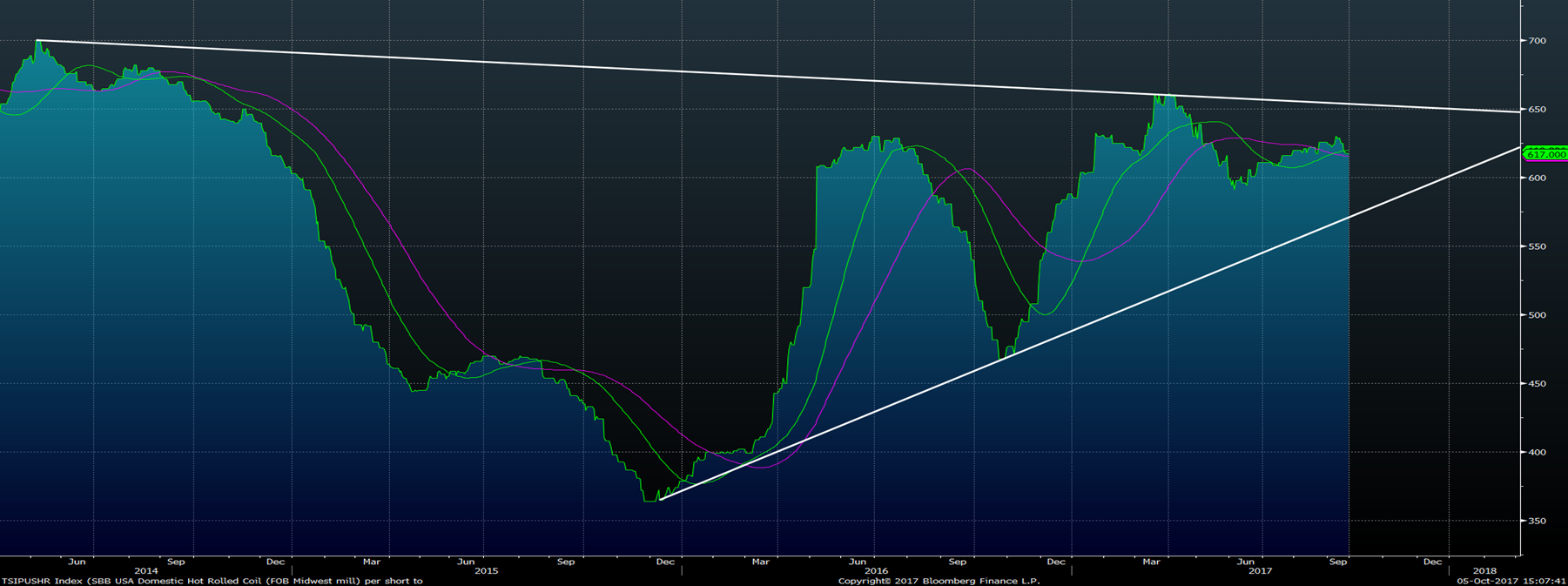Click the 500 price axis label
1568x586 pixels.
click(x=1537, y=315)
